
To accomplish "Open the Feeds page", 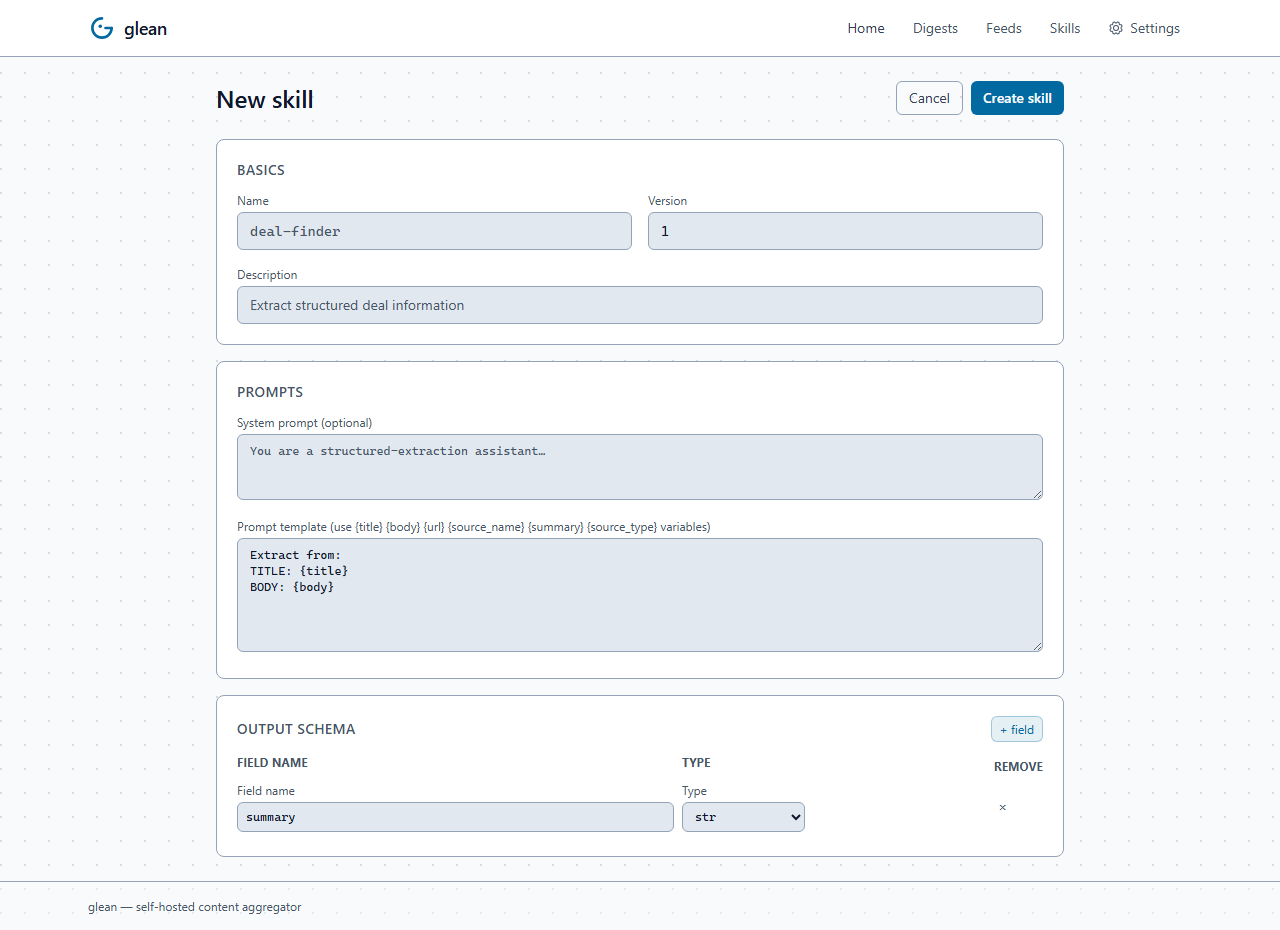I will 1004,28.
